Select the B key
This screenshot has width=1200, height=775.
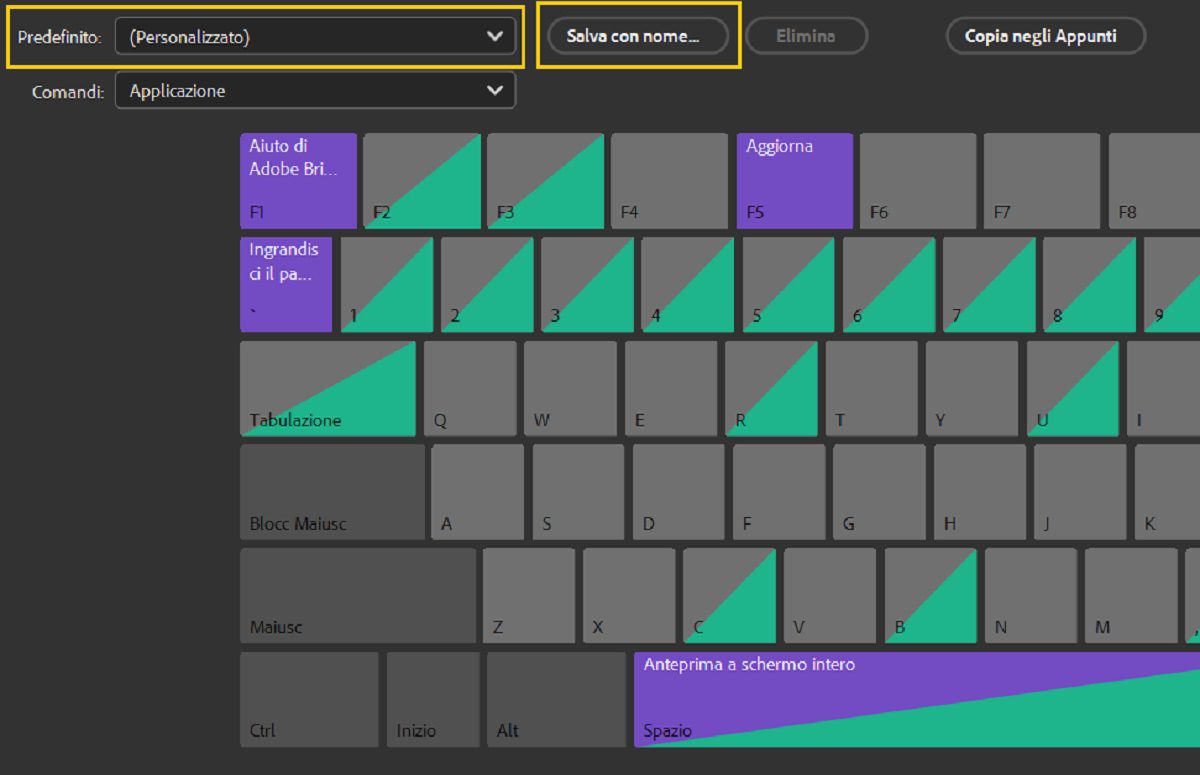point(931,596)
